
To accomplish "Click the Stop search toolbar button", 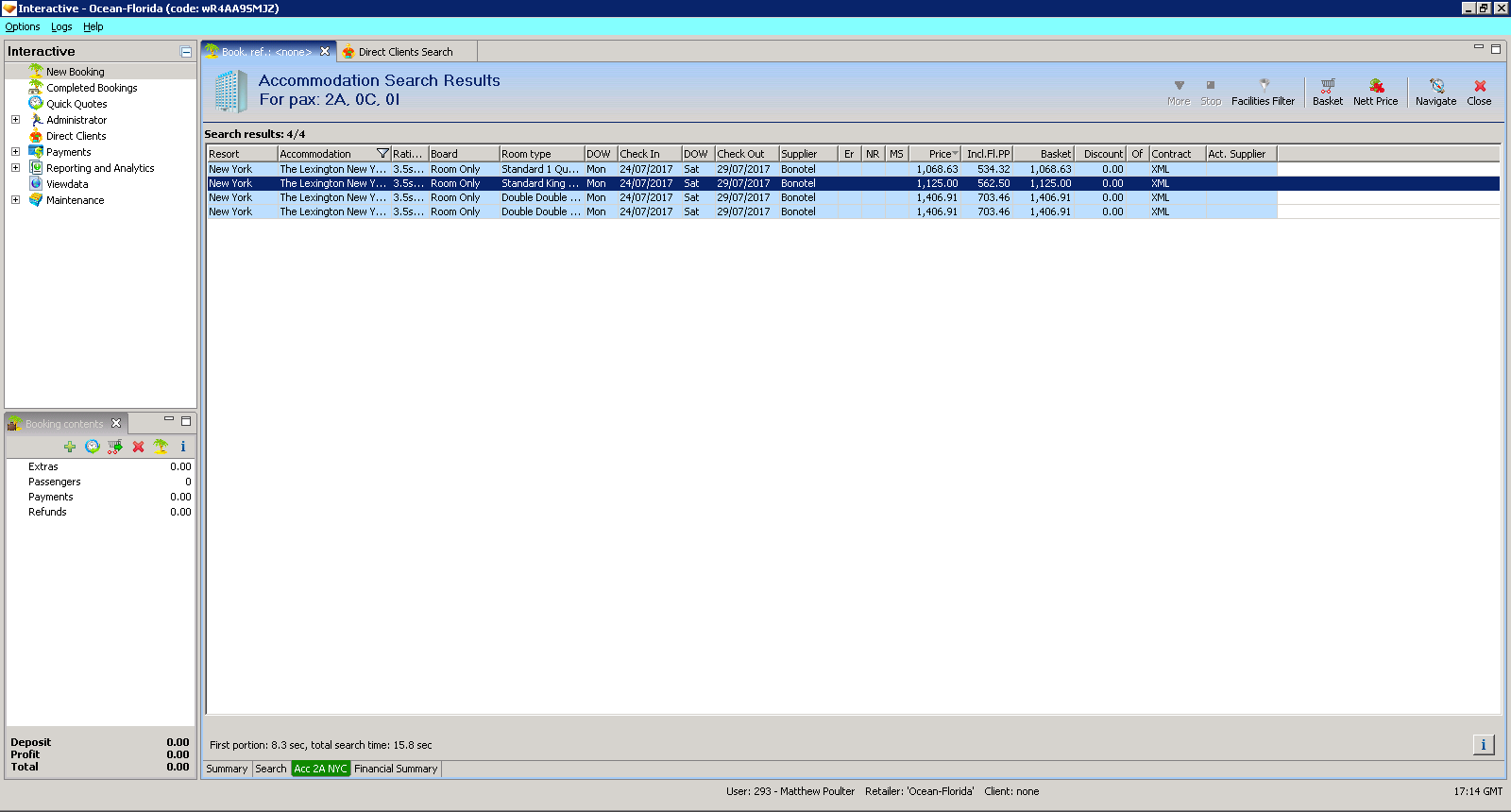I will pyautogui.click(x=1211, y=93).
